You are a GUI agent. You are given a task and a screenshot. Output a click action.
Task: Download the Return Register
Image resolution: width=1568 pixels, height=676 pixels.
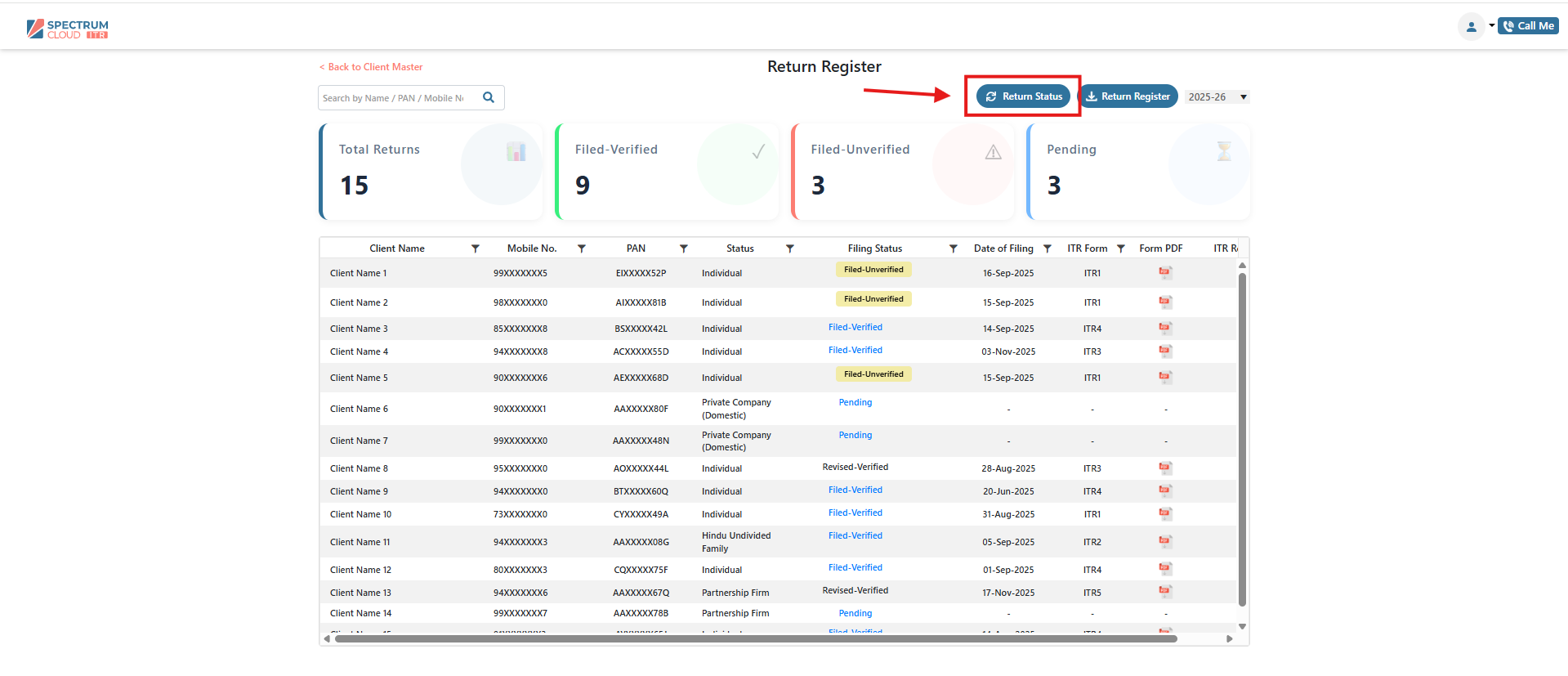pos(1128,96)
